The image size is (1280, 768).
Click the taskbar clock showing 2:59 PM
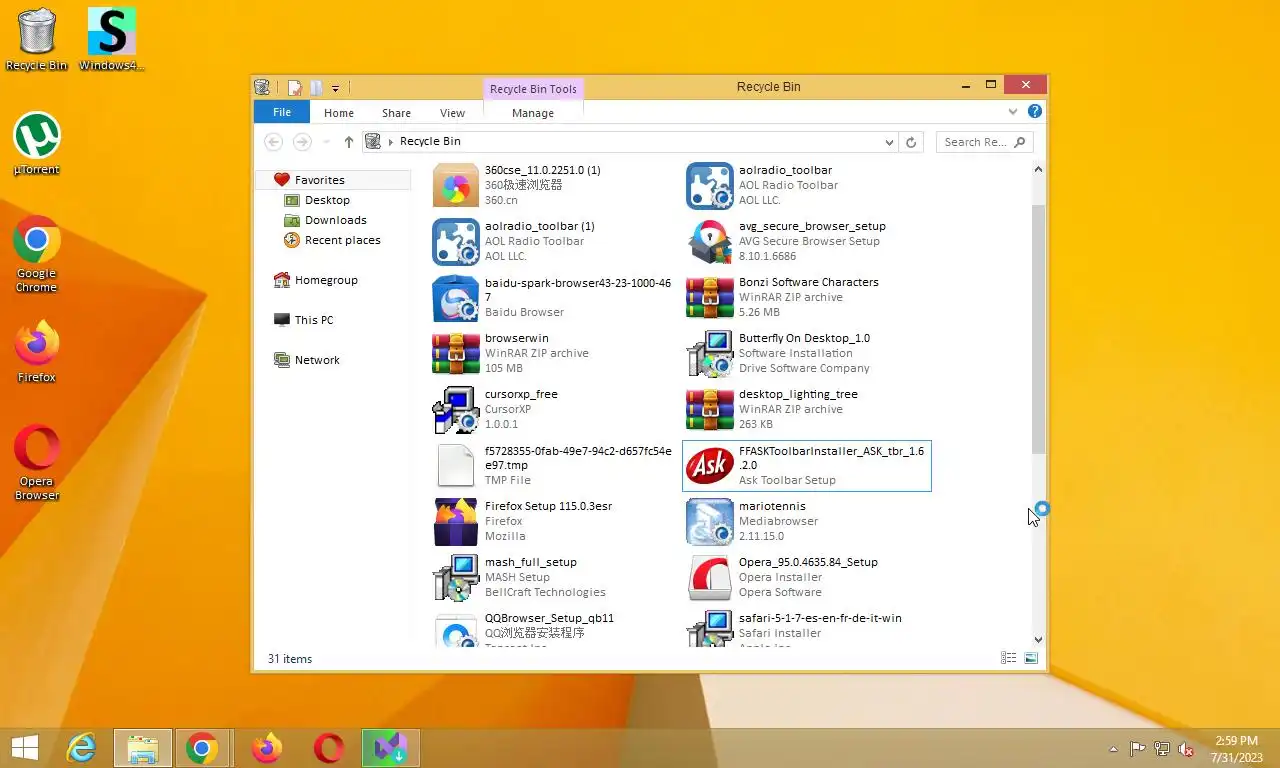coord(1236,749)
